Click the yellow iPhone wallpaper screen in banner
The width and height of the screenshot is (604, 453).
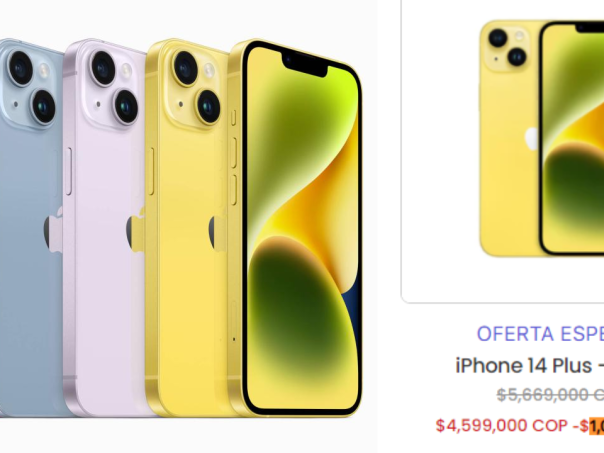[302, 227]
